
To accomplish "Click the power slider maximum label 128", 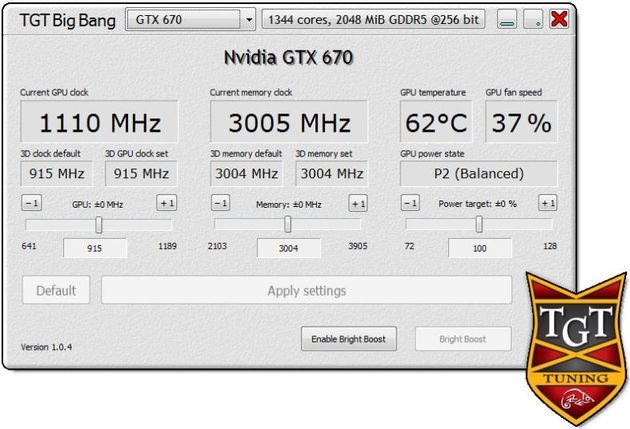I will click(550, 246).
